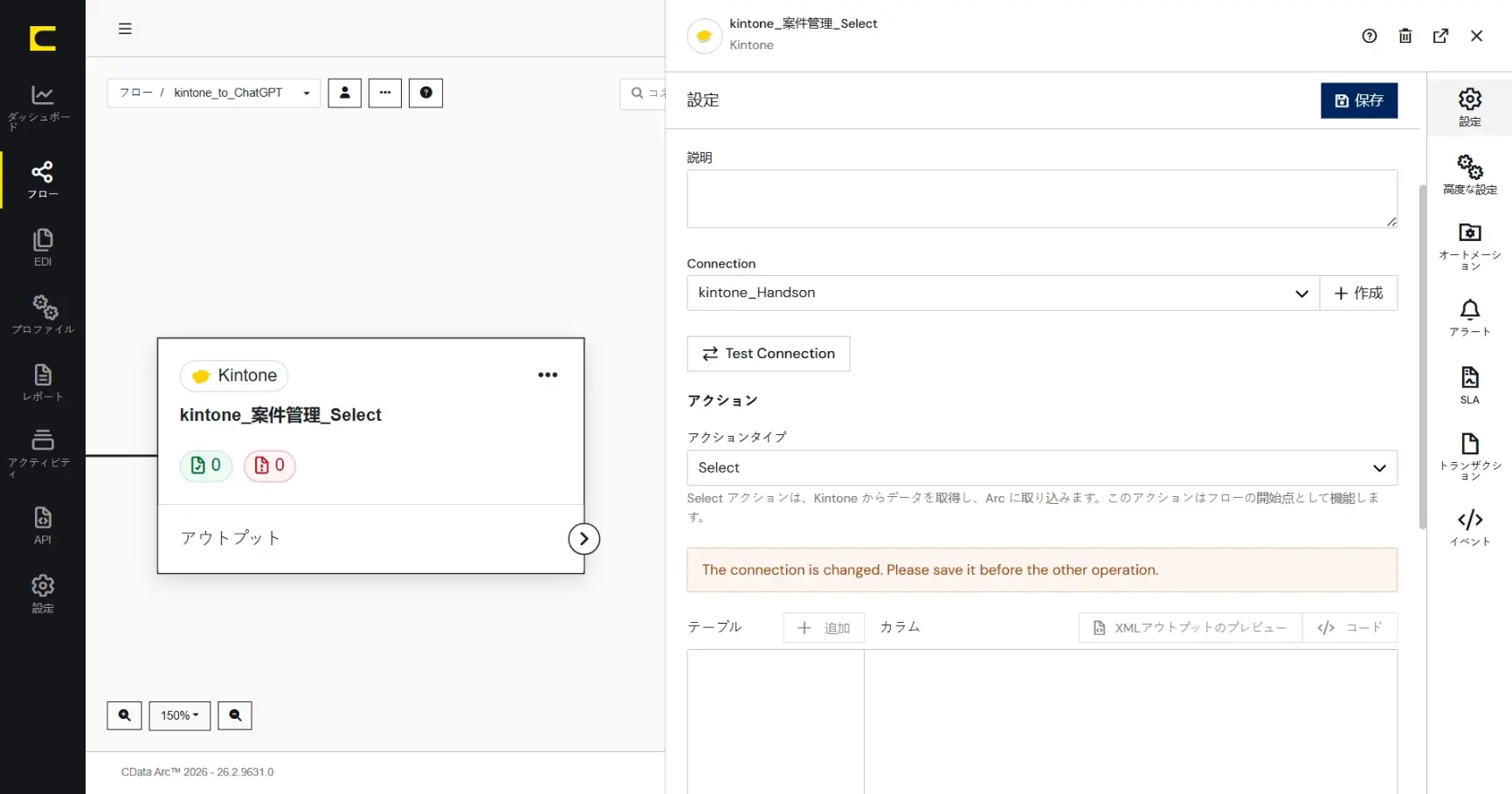The width and height of the screenshot is (1512, 794).
Task: Open the Activity (アクティビティ) sidebar item
Action: 42,453
